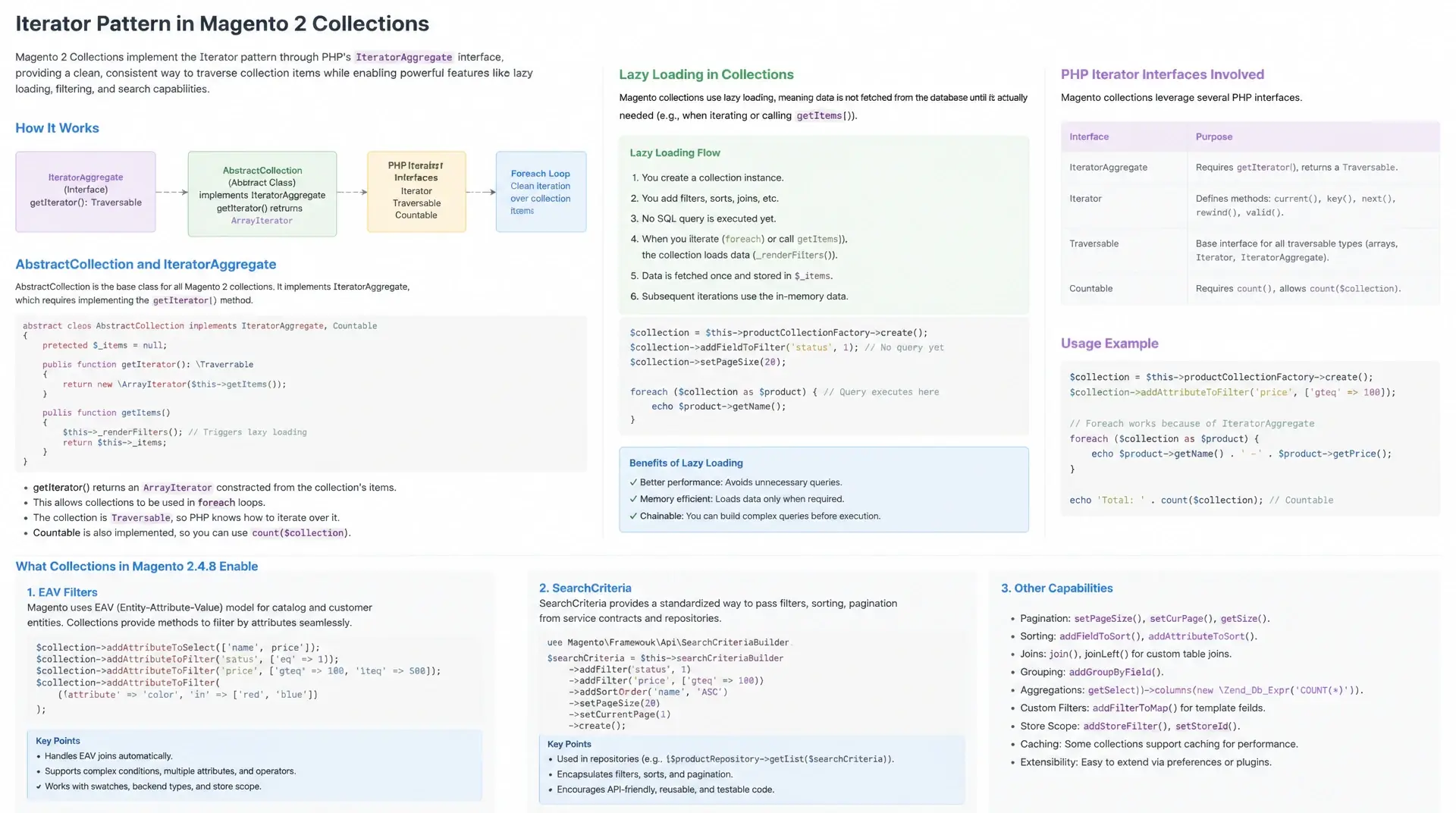Click the addAttributeToFilter('price') line in Usage Example
Image resolution: width=1456 pixels, height=813 pixels.
click(x=1232, y=392)
